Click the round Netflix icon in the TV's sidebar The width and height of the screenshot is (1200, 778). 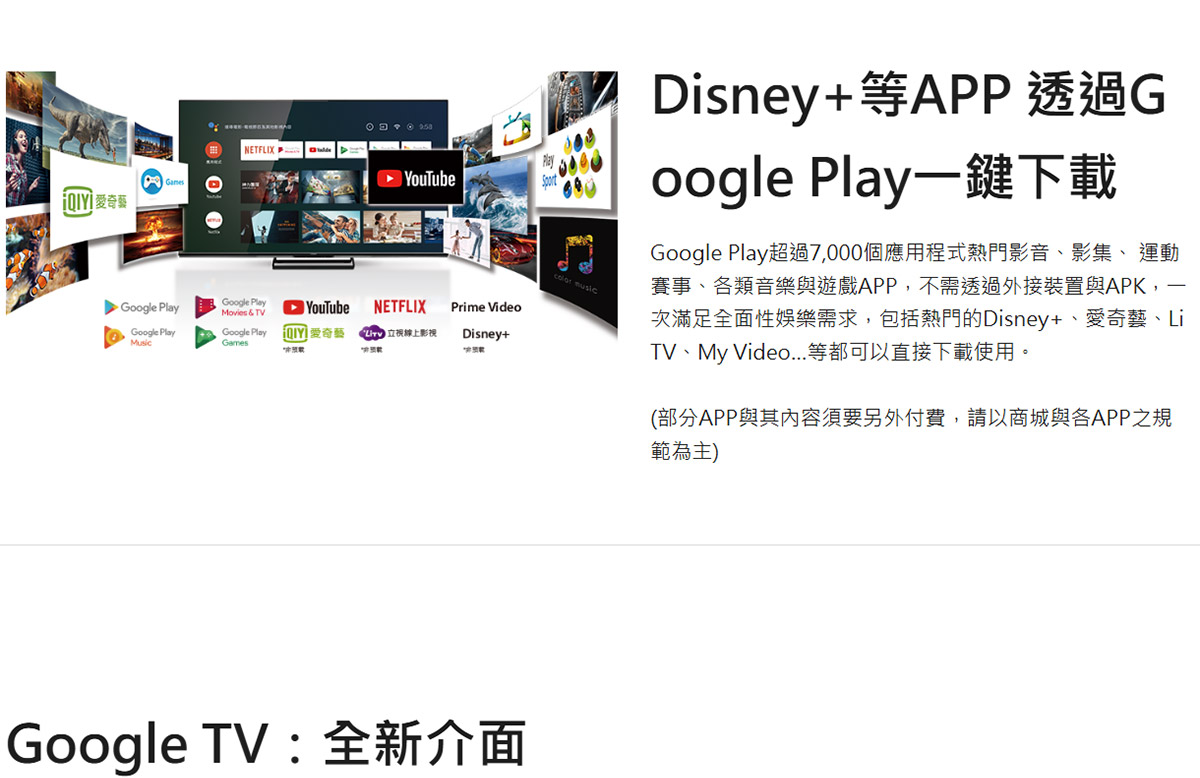[212, 219]
